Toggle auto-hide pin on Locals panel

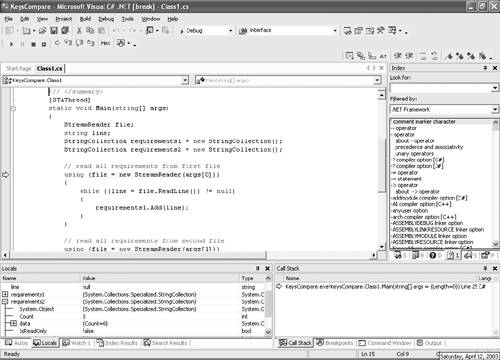pyautogui.click(x=258, y=268)
